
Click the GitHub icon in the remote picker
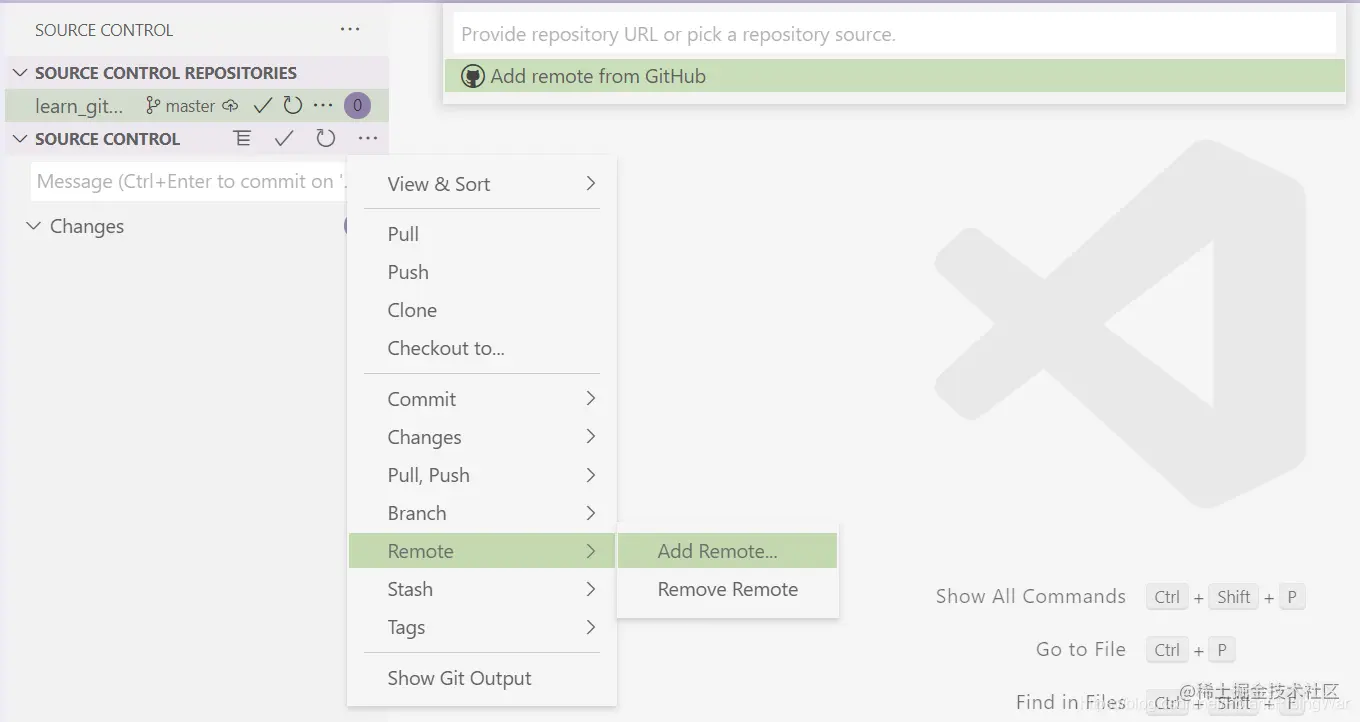[x=473, y=76]
